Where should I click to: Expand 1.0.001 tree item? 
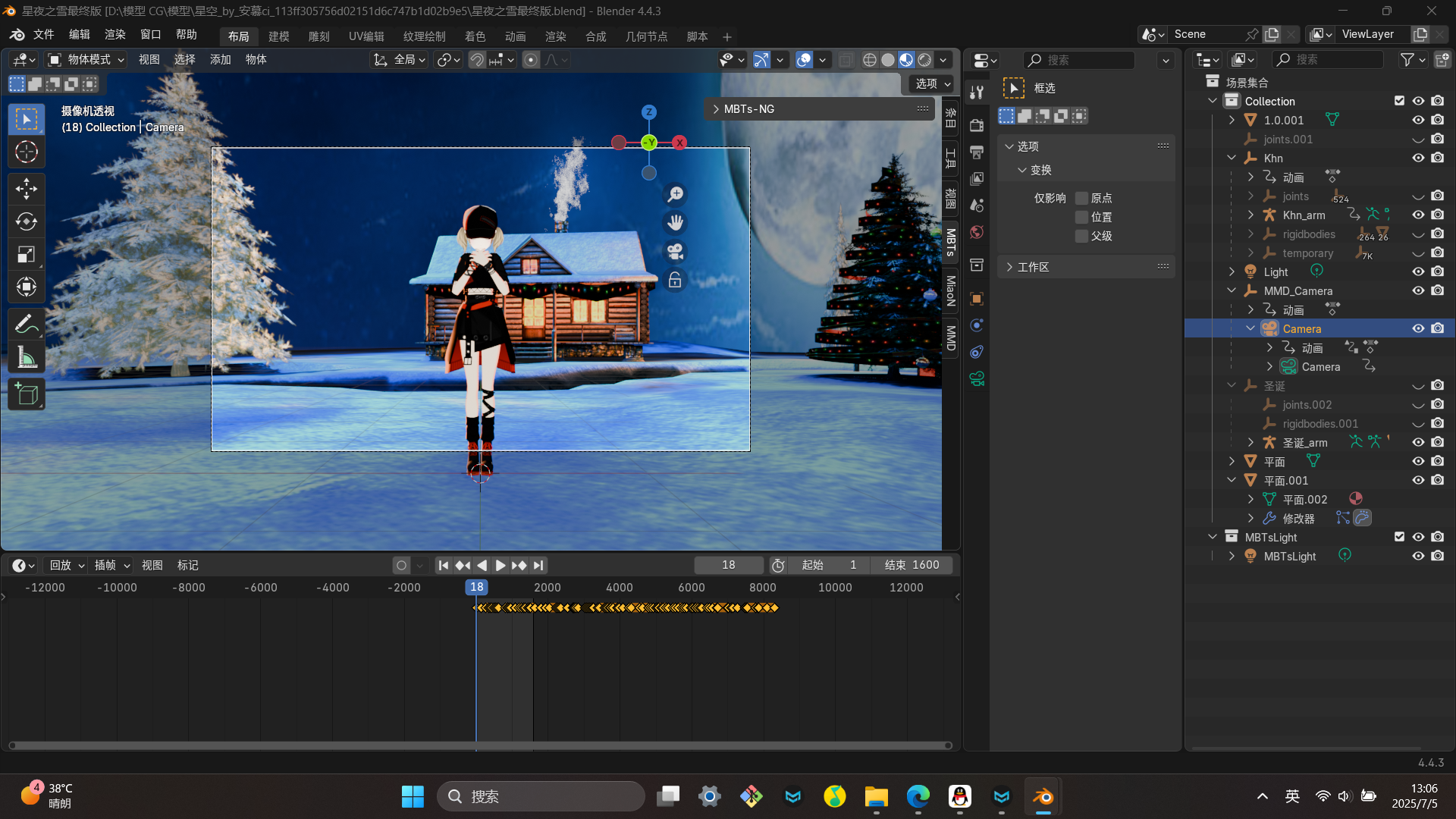click(x=1232, y=120)
